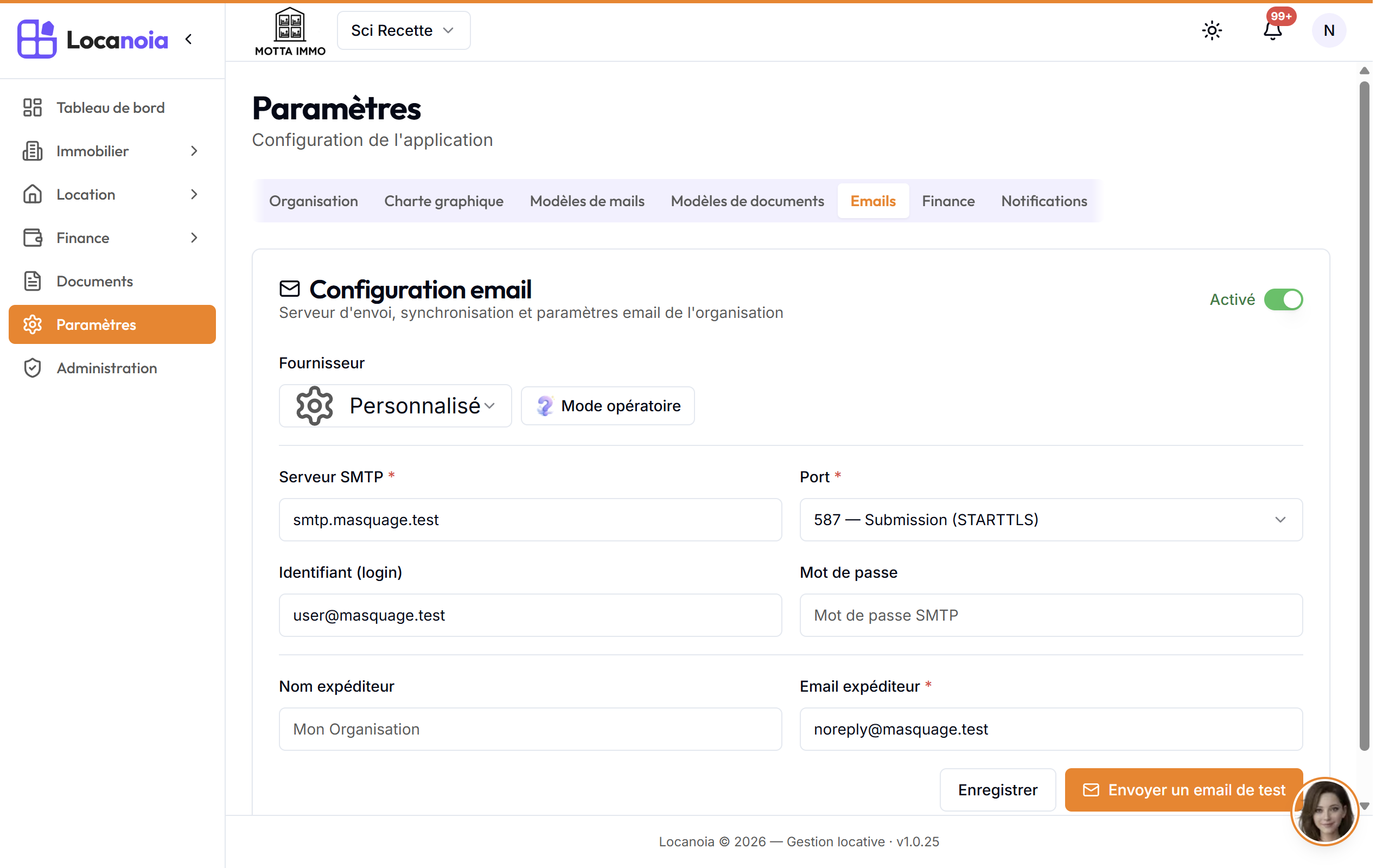Toggle light theme sun icon
Image resolution: width=1389 pixels, height=868 pixels.
1212,30
